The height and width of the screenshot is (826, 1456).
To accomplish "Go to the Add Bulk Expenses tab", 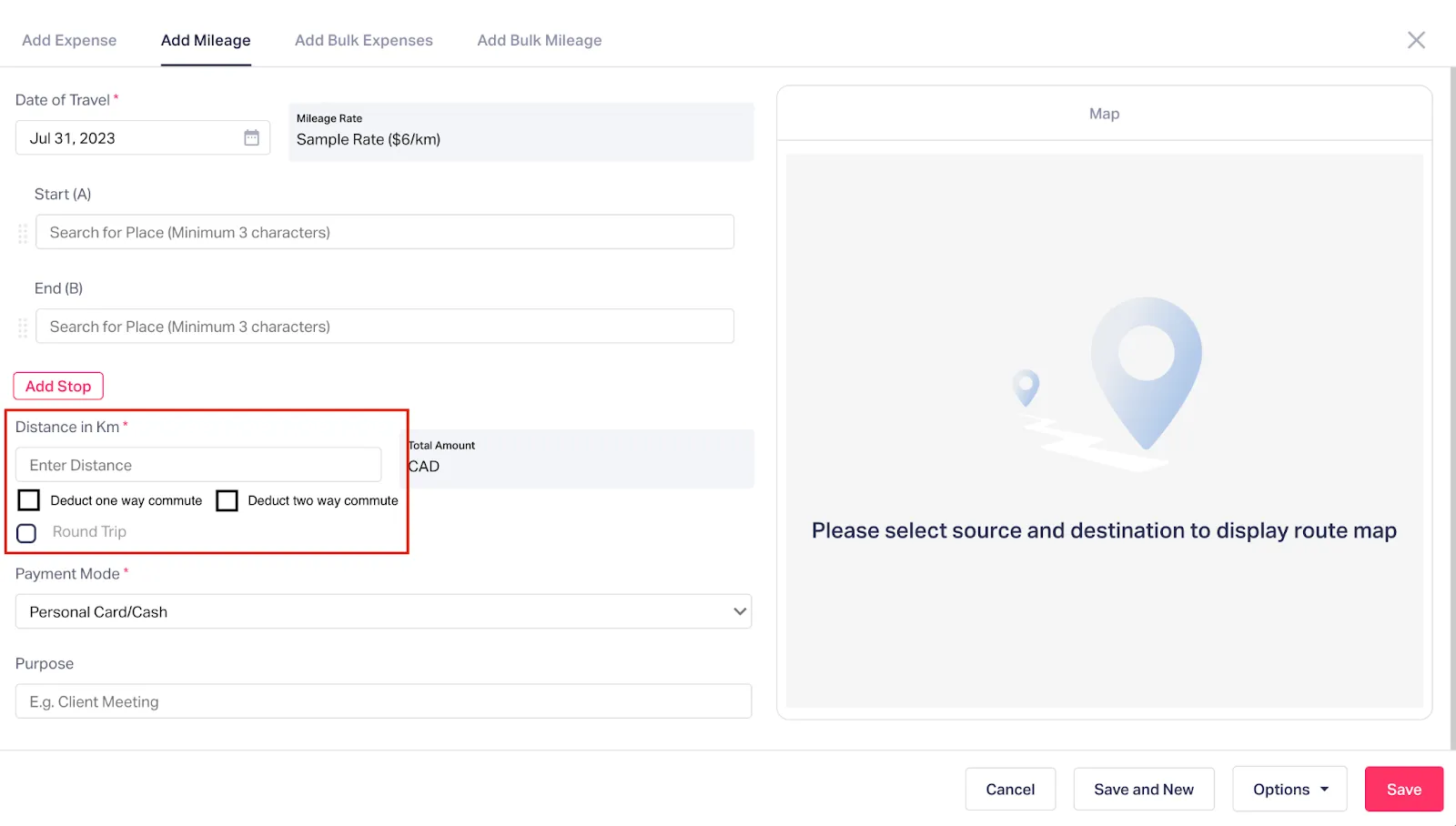I will [364, 40].
